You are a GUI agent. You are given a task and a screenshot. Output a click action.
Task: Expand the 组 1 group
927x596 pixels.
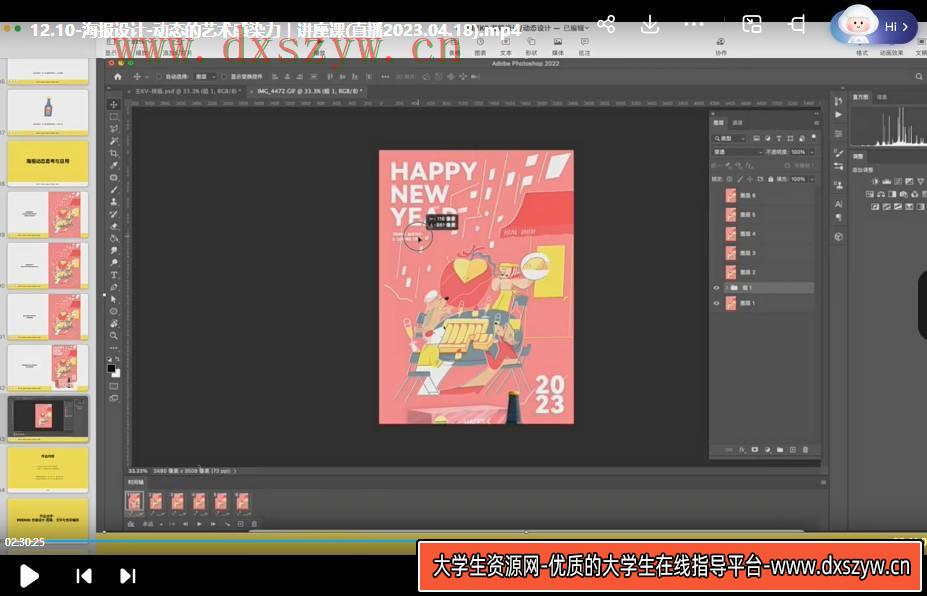[x=725, y=288]
